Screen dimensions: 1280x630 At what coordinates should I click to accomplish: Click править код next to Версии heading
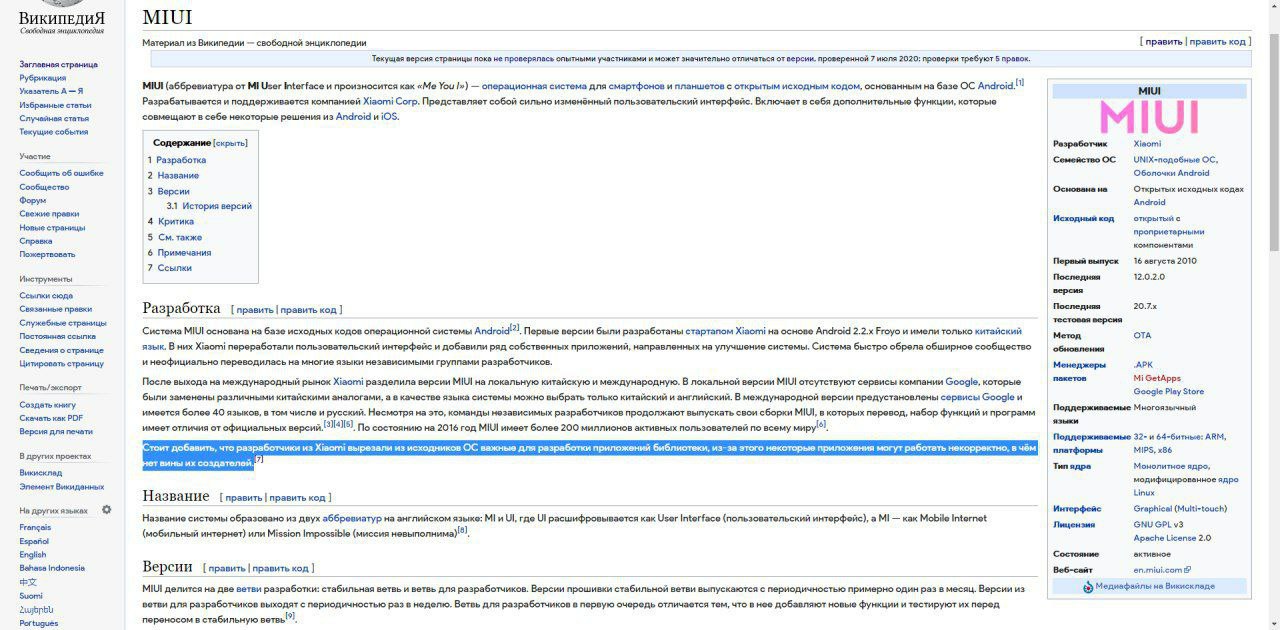click(x=281, y=568)
